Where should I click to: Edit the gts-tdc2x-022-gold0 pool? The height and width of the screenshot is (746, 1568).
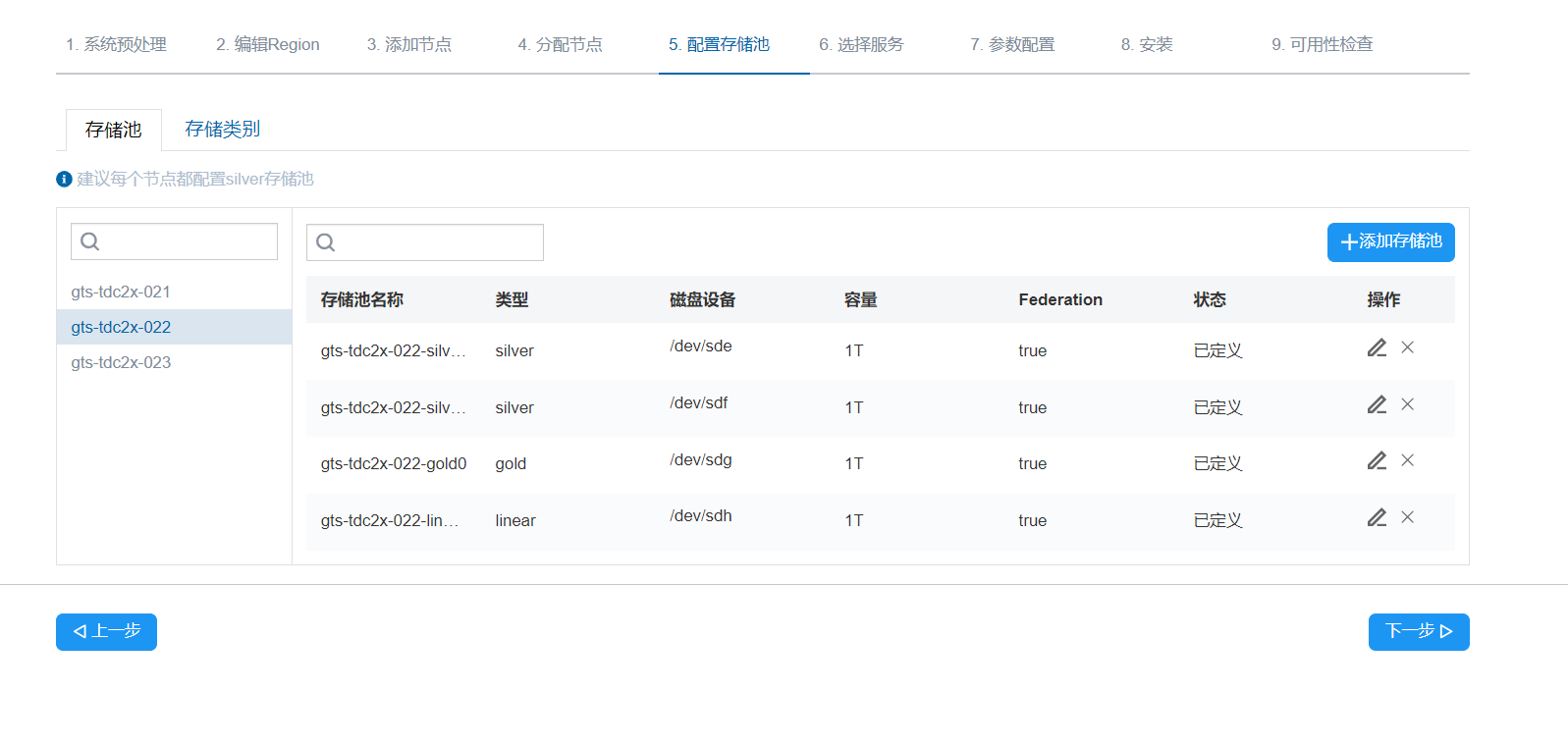click(x=1377, y=460)
